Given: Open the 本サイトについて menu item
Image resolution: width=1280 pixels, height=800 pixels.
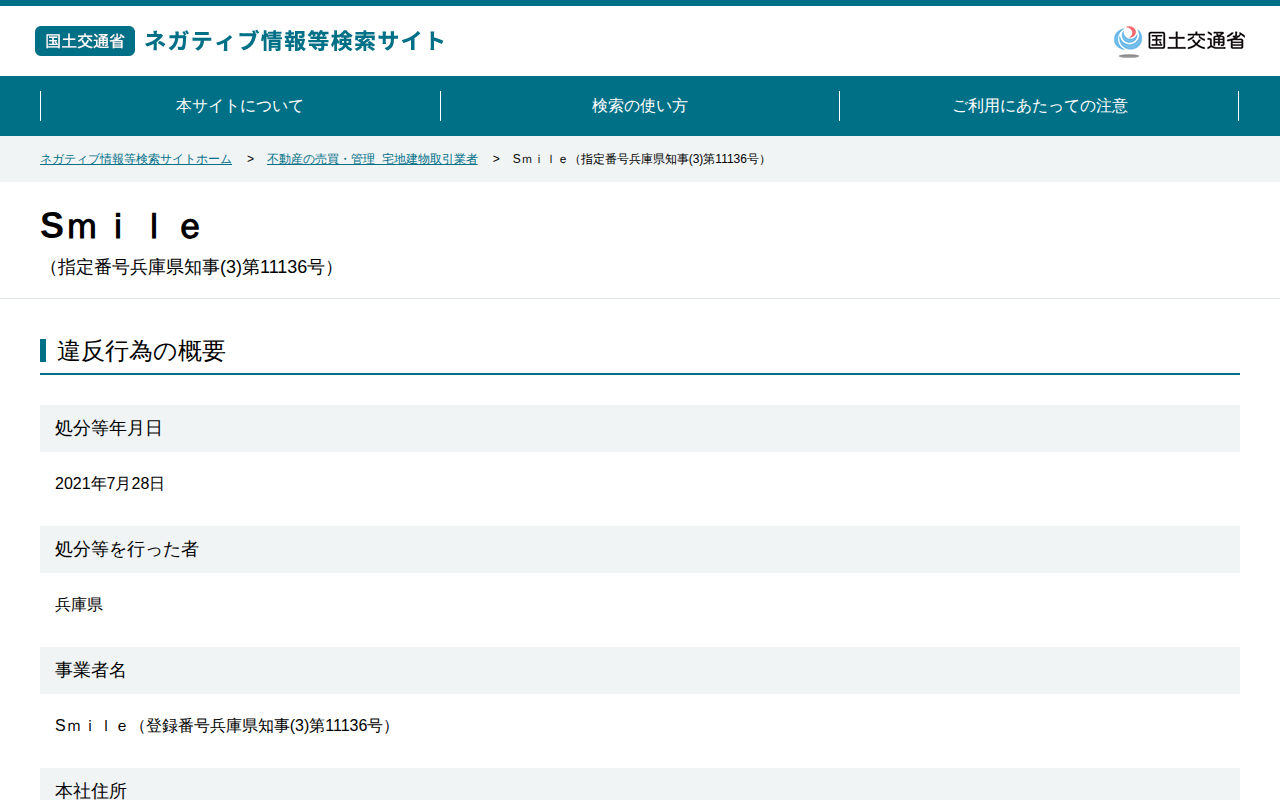Looking at the screenshot, I should [x=240, y=106].
